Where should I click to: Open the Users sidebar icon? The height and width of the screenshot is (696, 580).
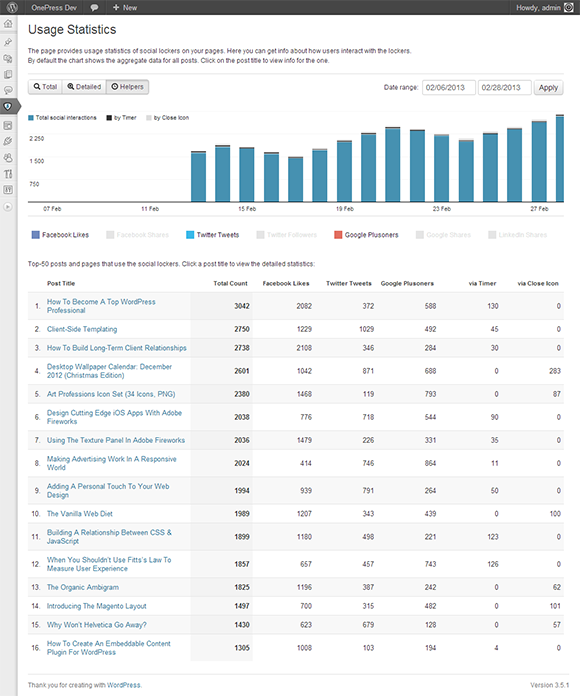coord(8,158)
